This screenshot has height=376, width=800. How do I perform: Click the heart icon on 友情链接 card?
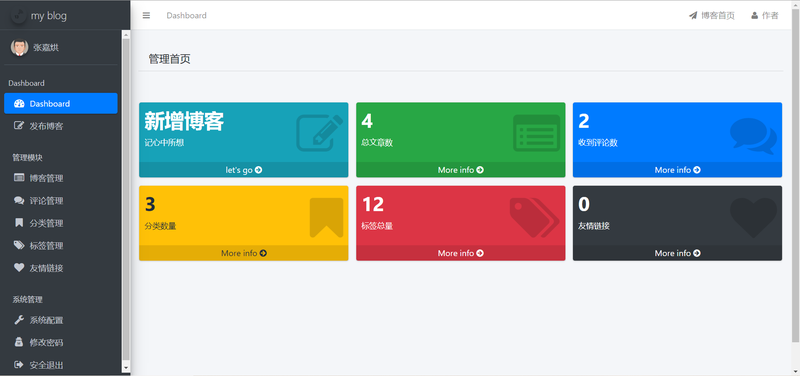(754, 217)
